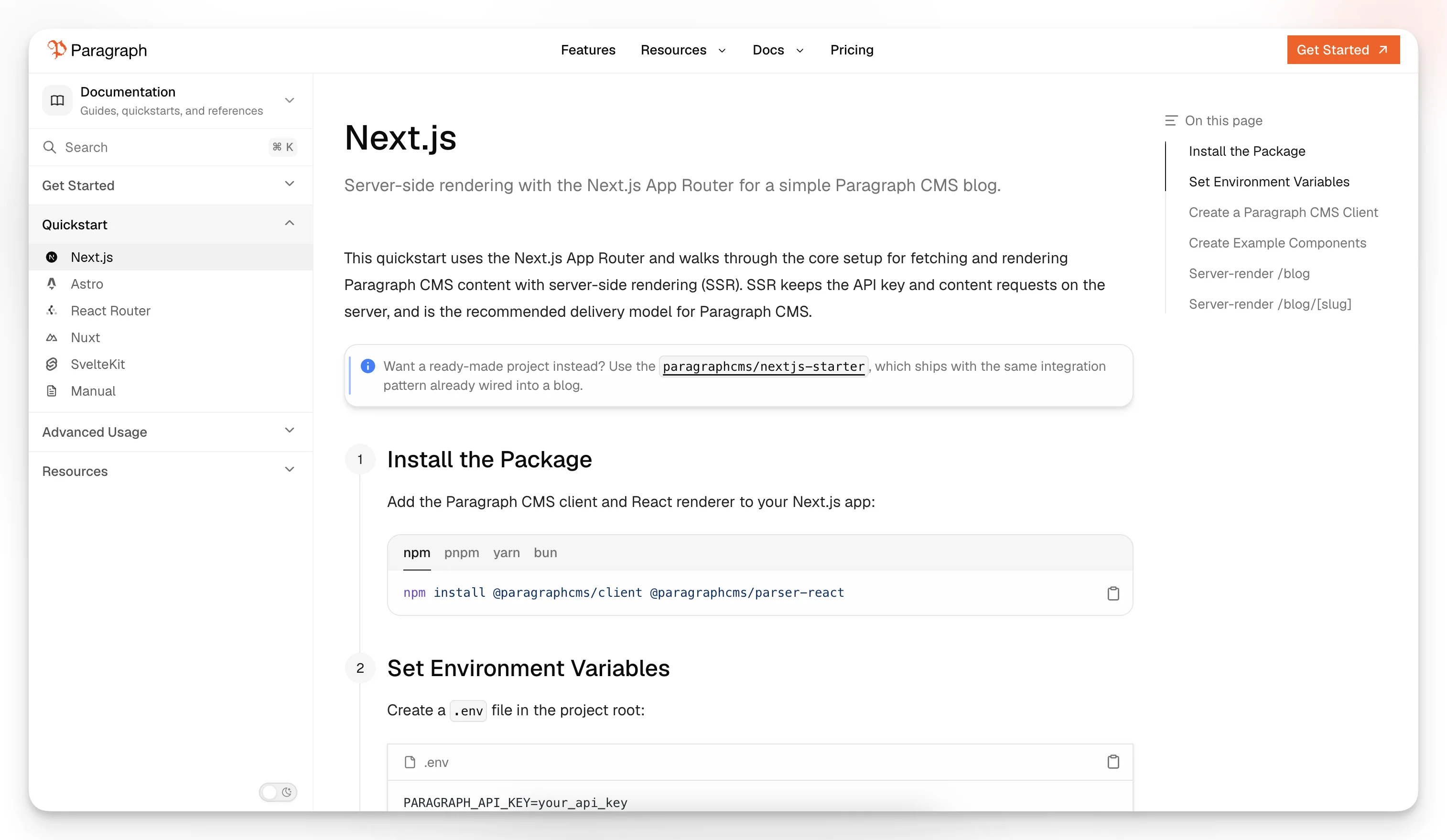Click the Set Environment Variables heading

coord(528,668)
